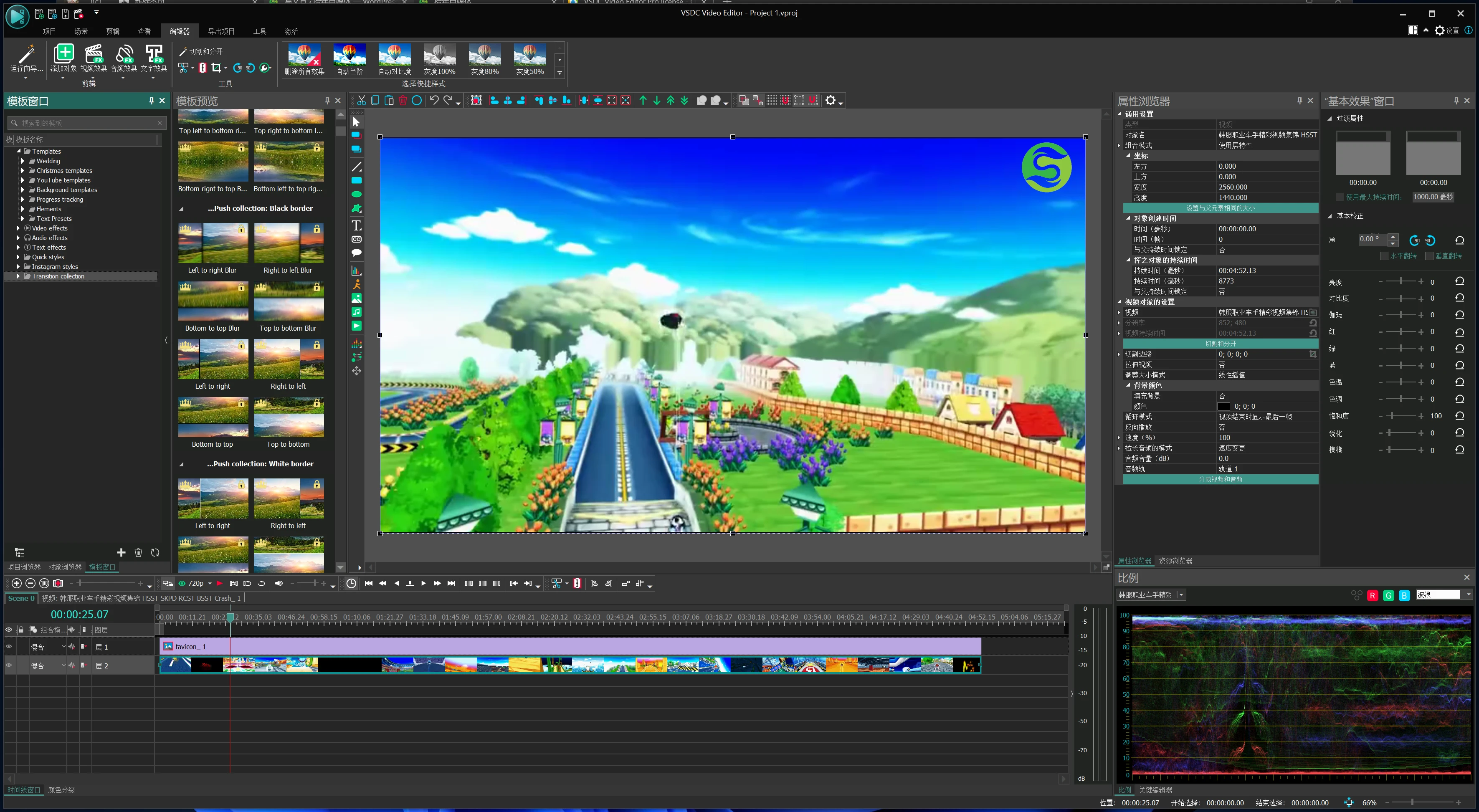Click the 分成视频和音频 button

1220,479
